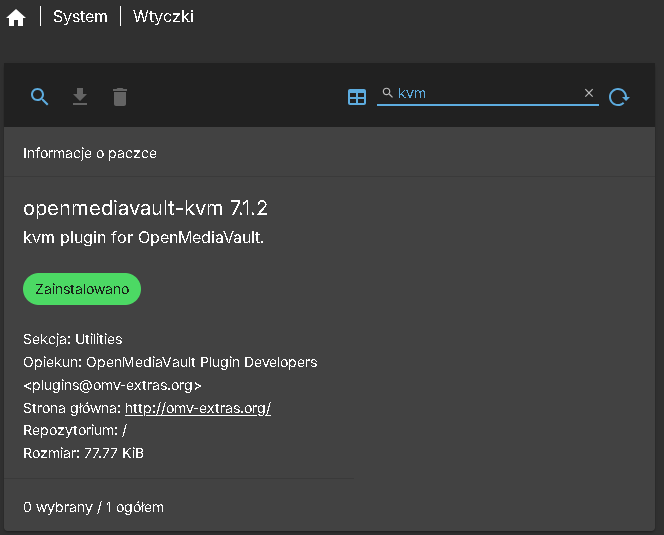
Task: Click the uninstall trash icon
Action: click(x=120, y=97)
